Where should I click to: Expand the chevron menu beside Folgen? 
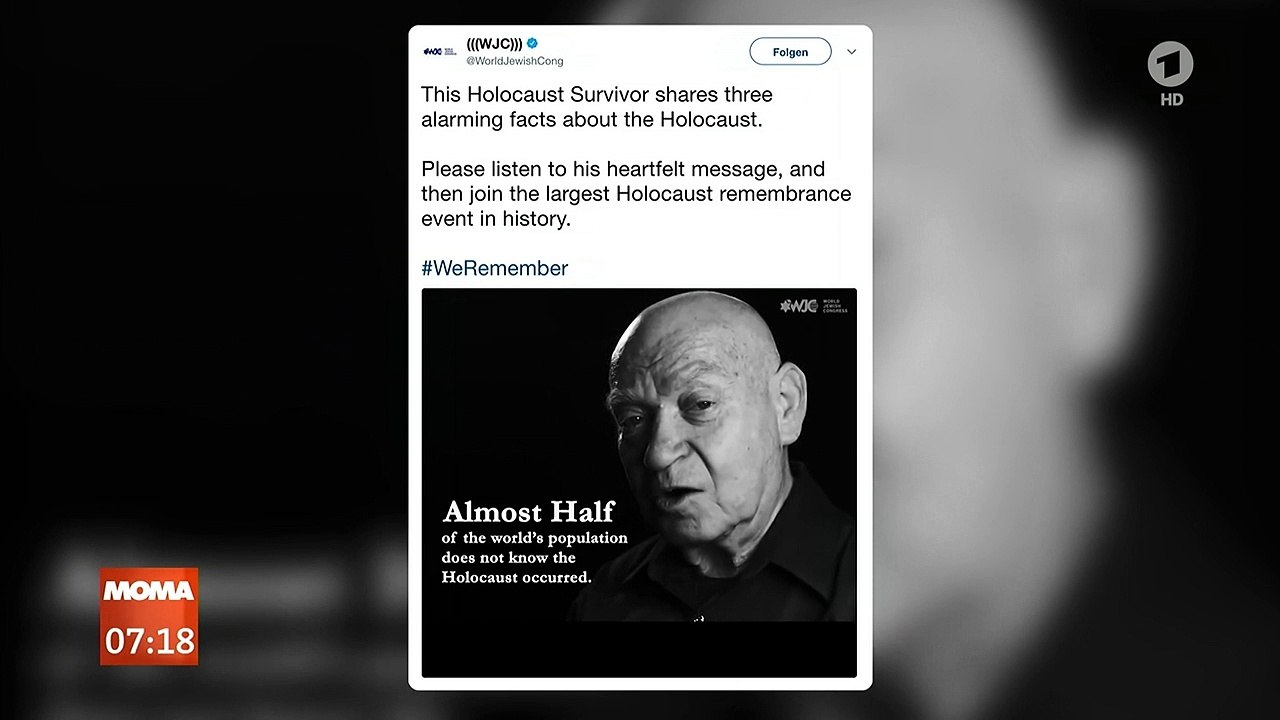pyautogui.click(x=851, y=52)
